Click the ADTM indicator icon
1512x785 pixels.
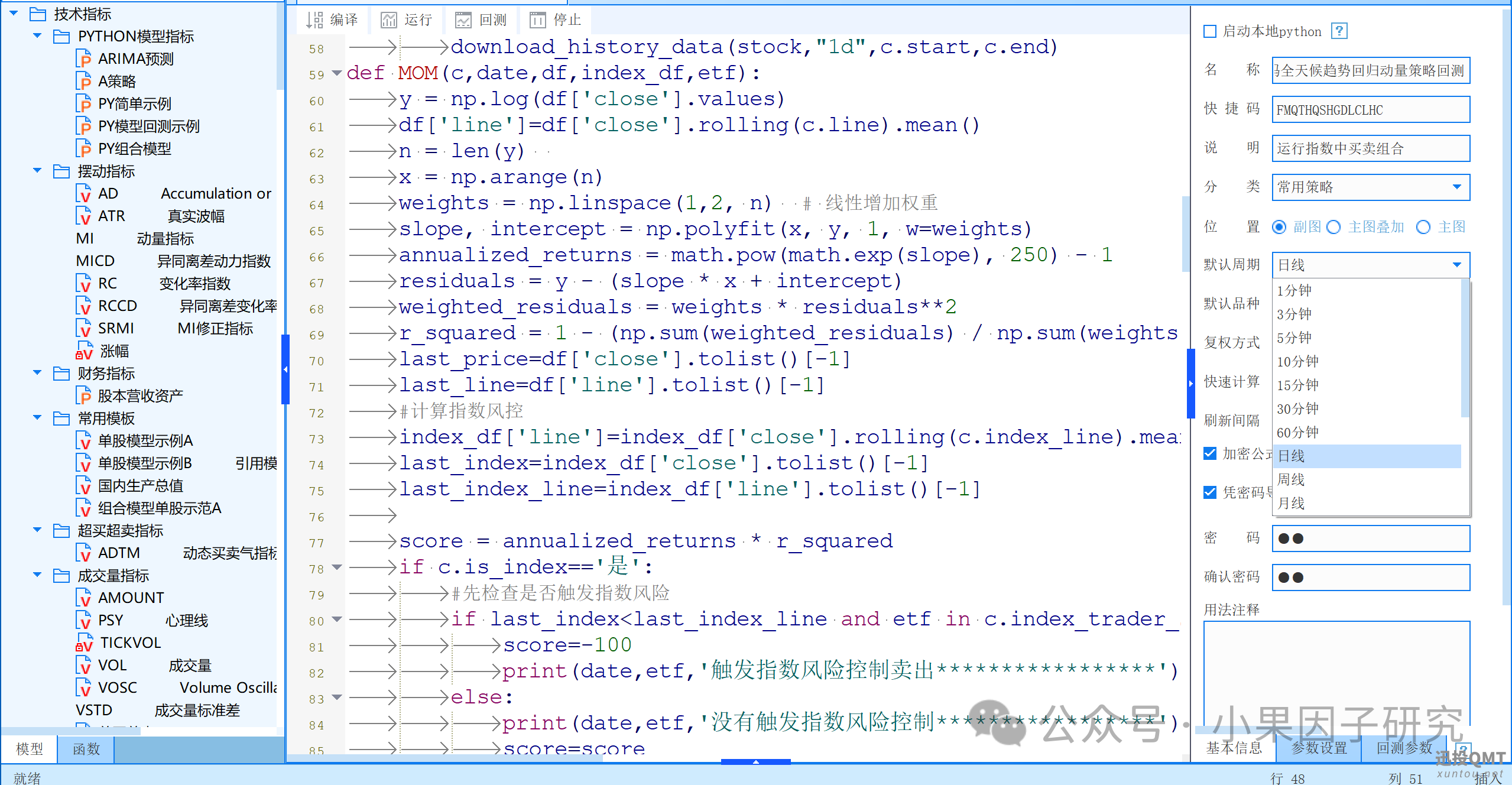[x=84, y=553]
